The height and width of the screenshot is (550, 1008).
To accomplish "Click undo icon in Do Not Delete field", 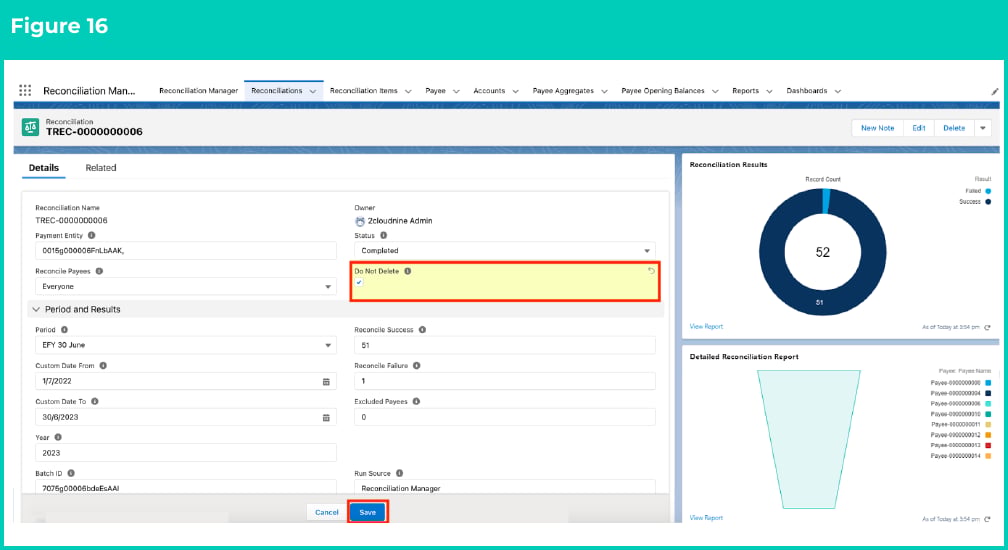I will (x=651, y=271).
